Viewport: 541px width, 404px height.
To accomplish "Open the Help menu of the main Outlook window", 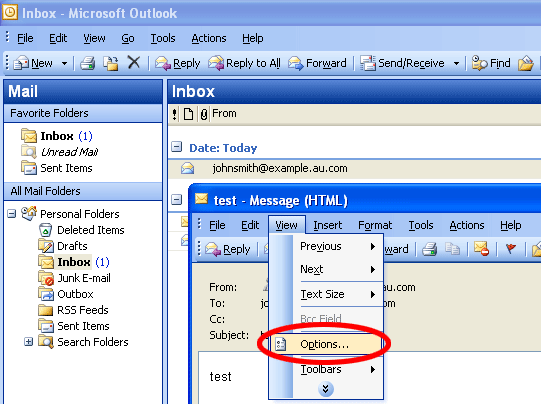I will (x=253, y=38).
